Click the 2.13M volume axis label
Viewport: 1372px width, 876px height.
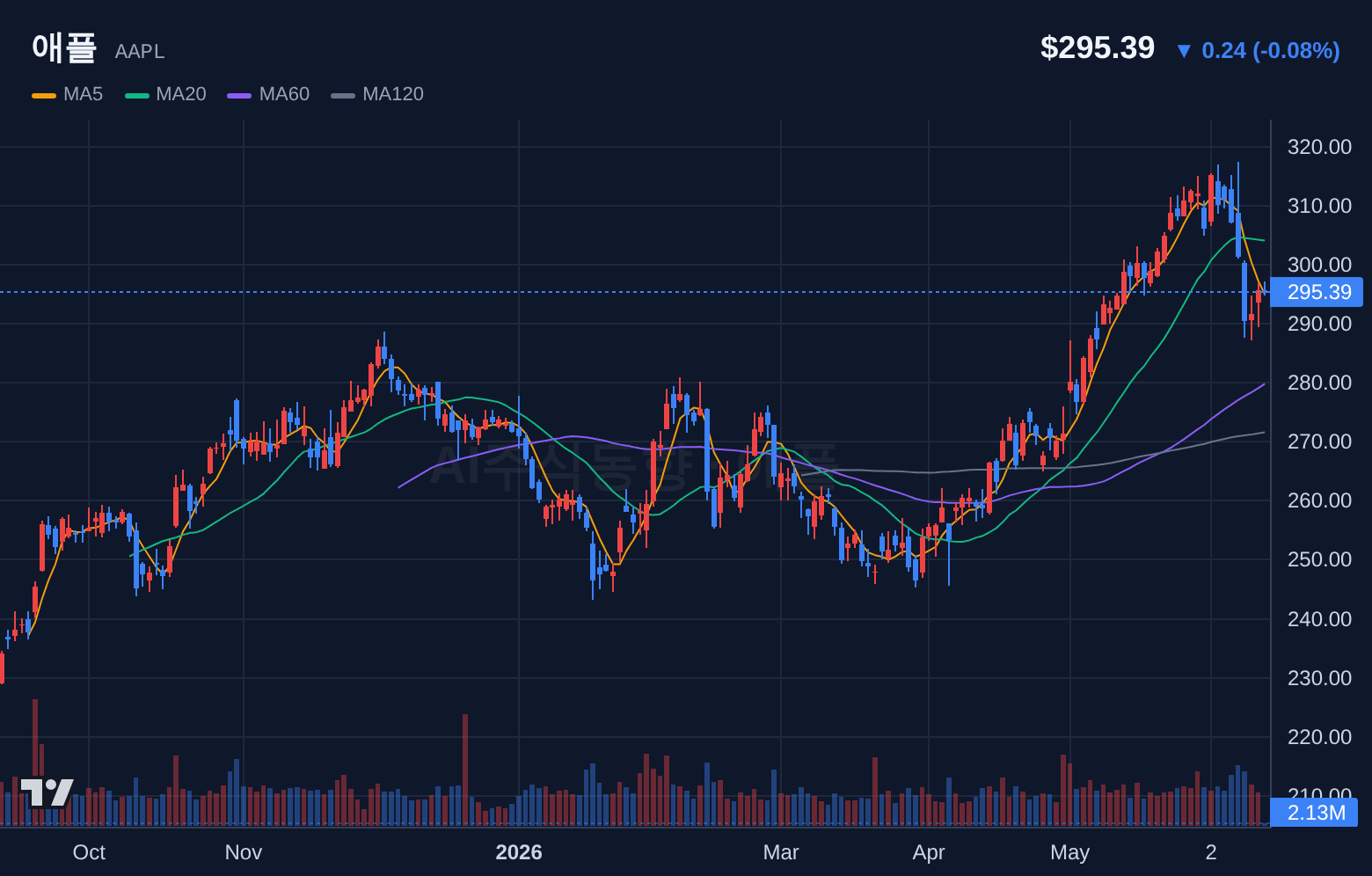(1314, 813)
